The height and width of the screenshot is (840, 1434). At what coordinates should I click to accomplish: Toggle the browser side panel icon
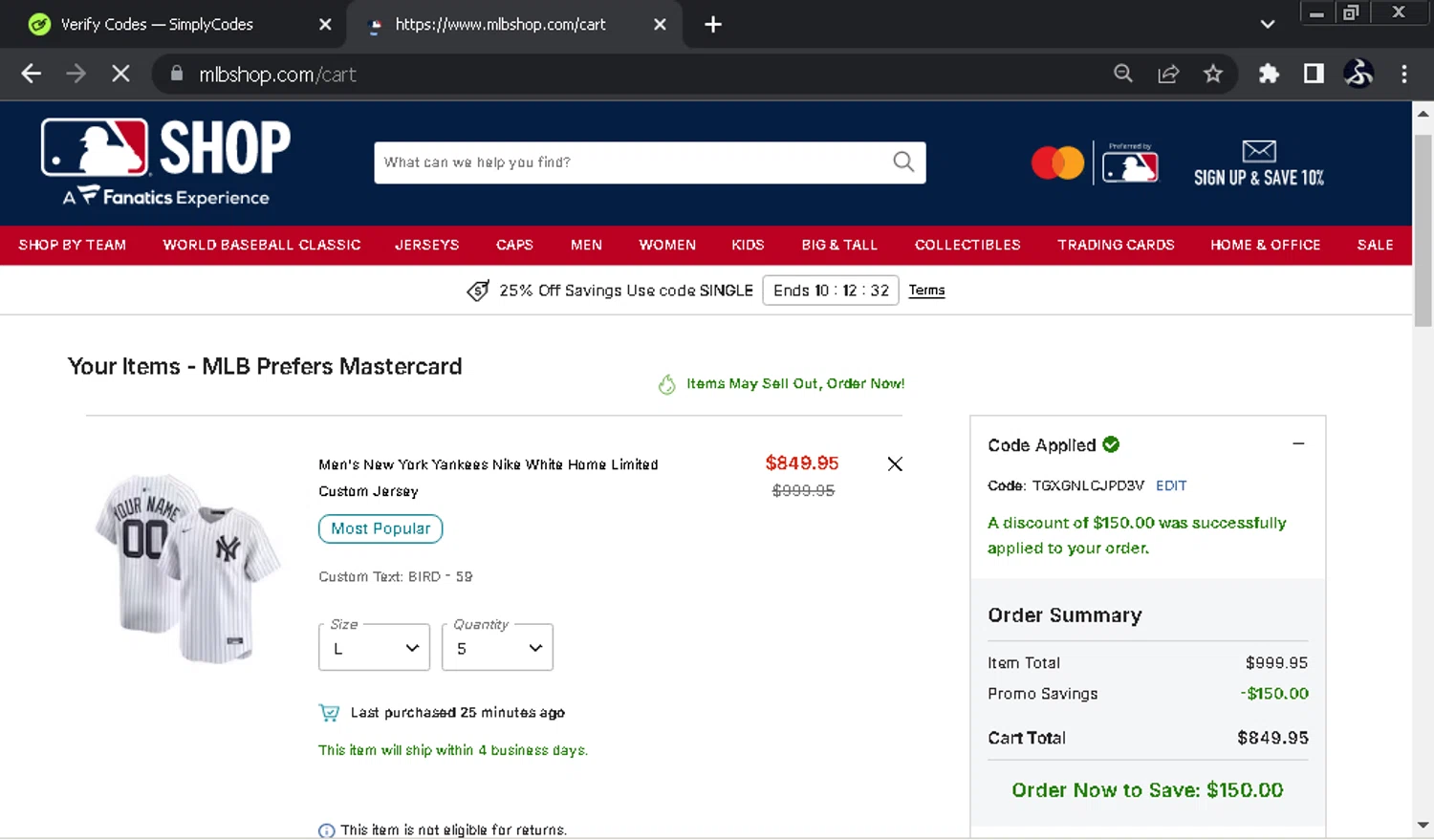(1314, 74)
